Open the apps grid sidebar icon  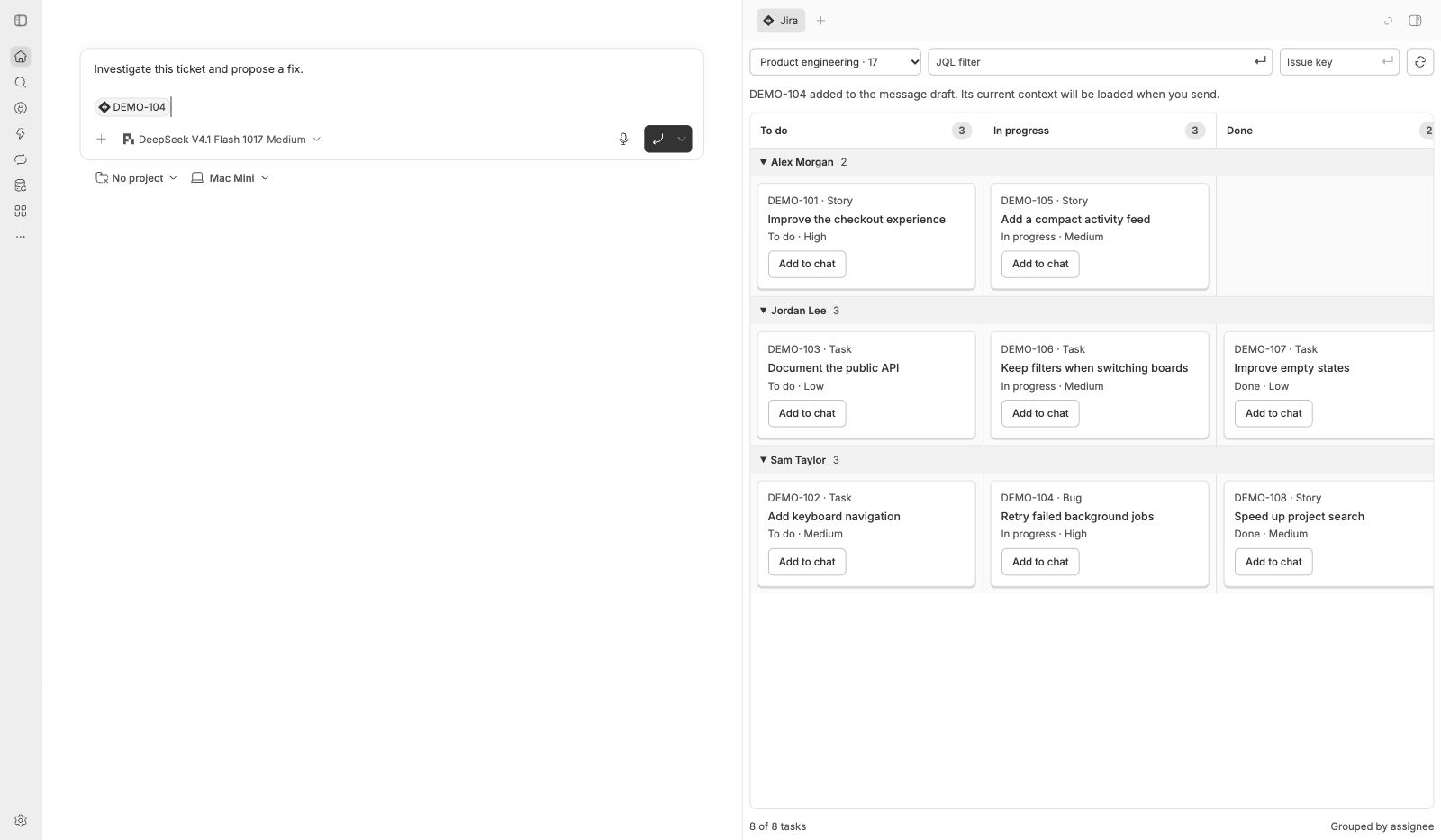click(21, 211)
